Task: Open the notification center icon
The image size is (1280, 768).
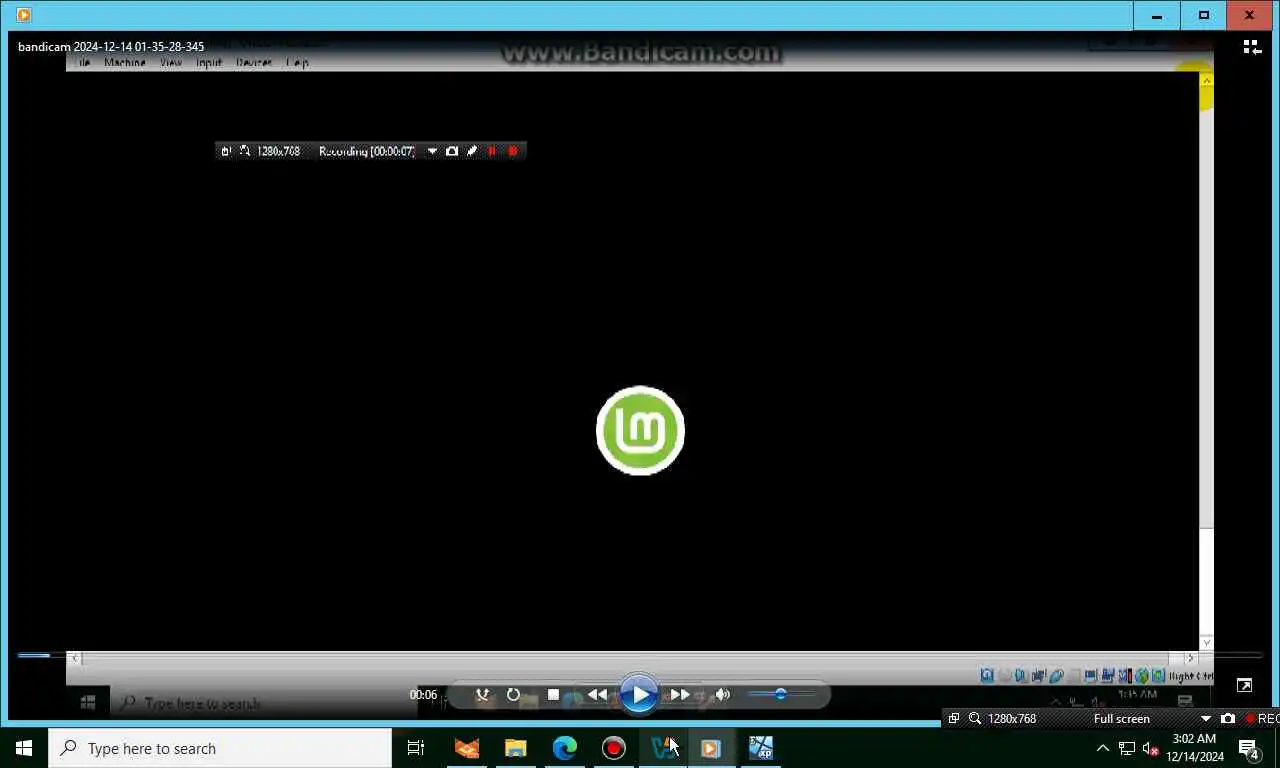Action: 1249,748
